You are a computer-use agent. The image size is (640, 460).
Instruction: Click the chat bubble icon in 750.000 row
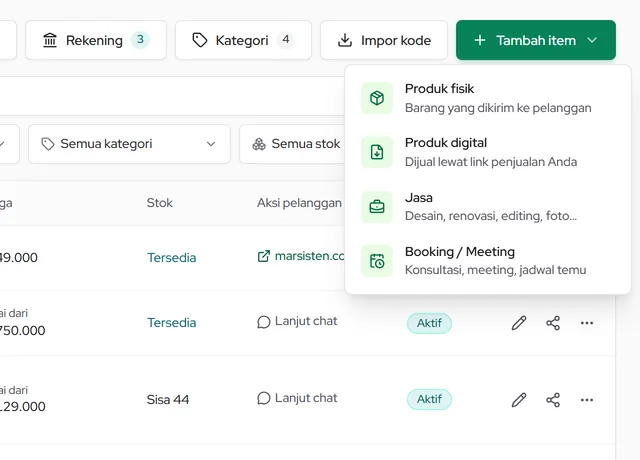click(x=264, y=322)
